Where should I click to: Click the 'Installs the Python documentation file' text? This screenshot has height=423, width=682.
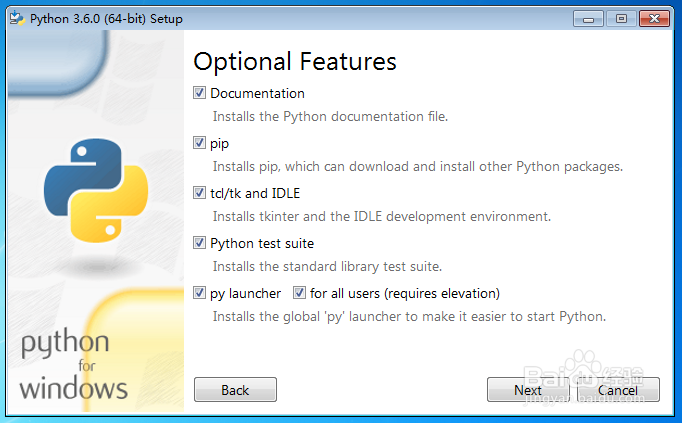[x=330, y=116]
